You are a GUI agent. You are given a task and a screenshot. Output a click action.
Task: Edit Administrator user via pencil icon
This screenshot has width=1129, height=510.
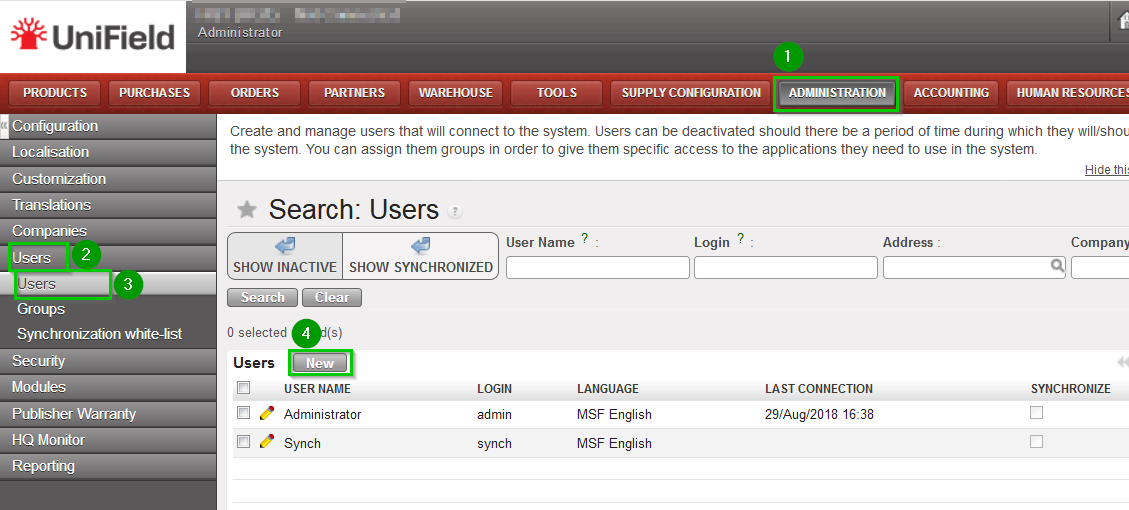266,413
